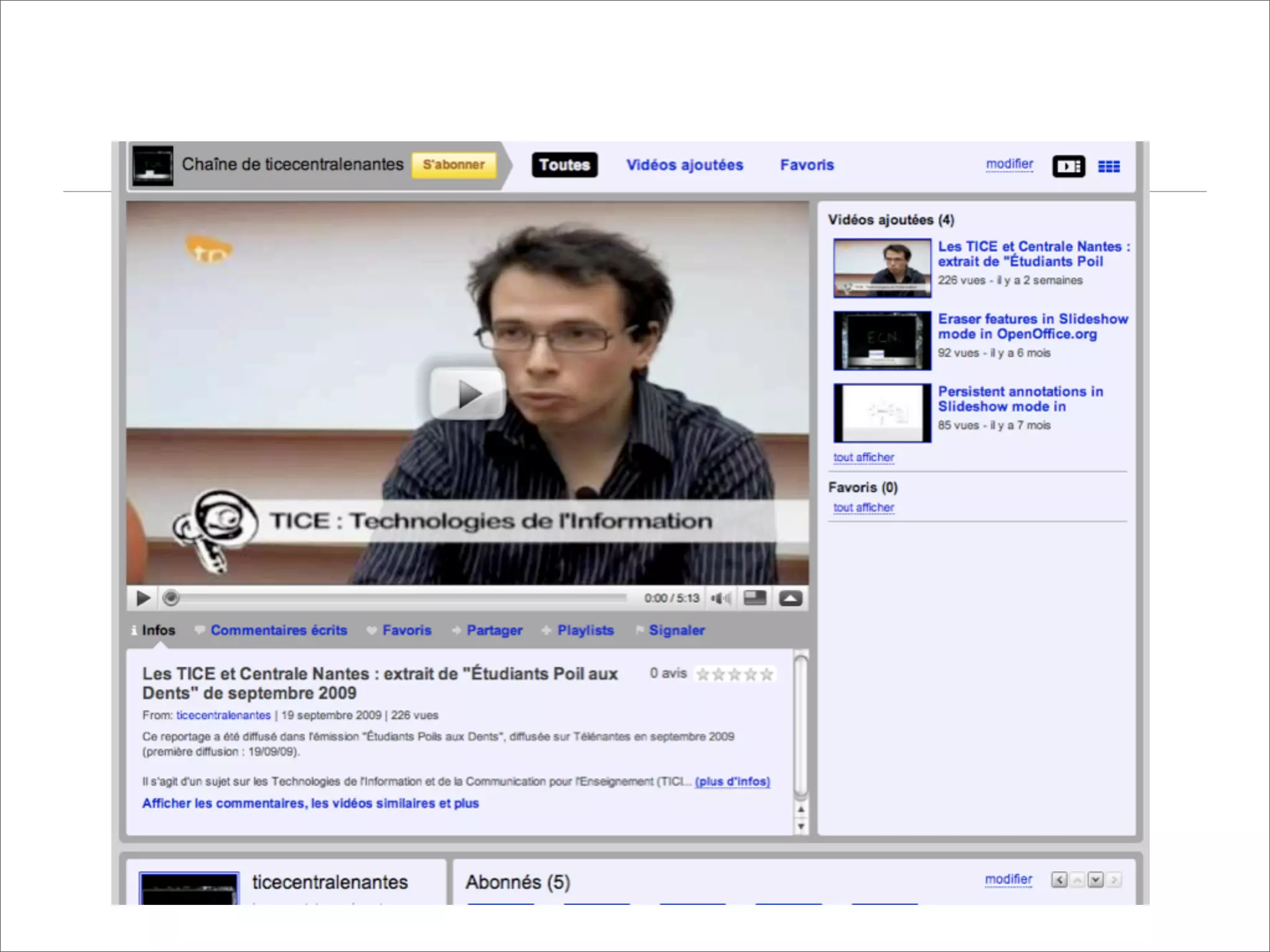Click the up-arrow expand icon in the player controls
1270x952 pixels.
click(x=790, y=598)
